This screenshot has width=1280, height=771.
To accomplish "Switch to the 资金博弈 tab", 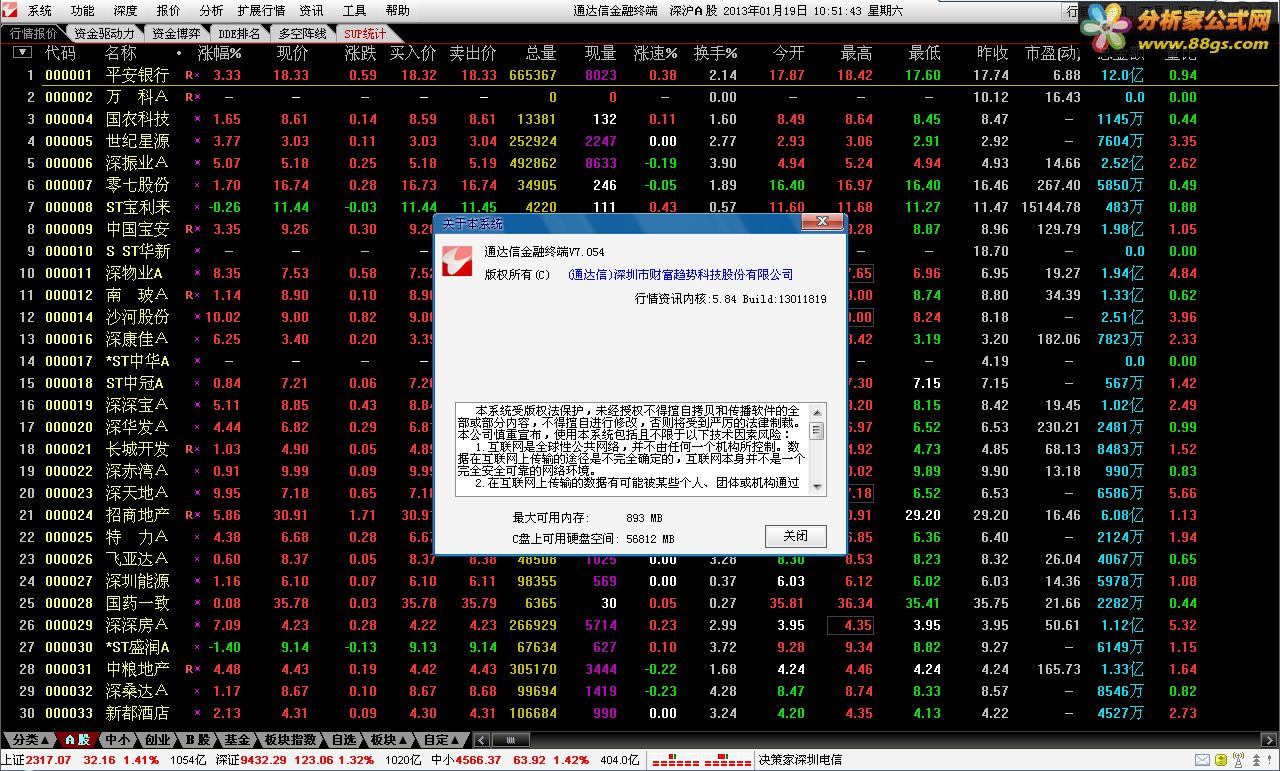I will click(177, 33).
